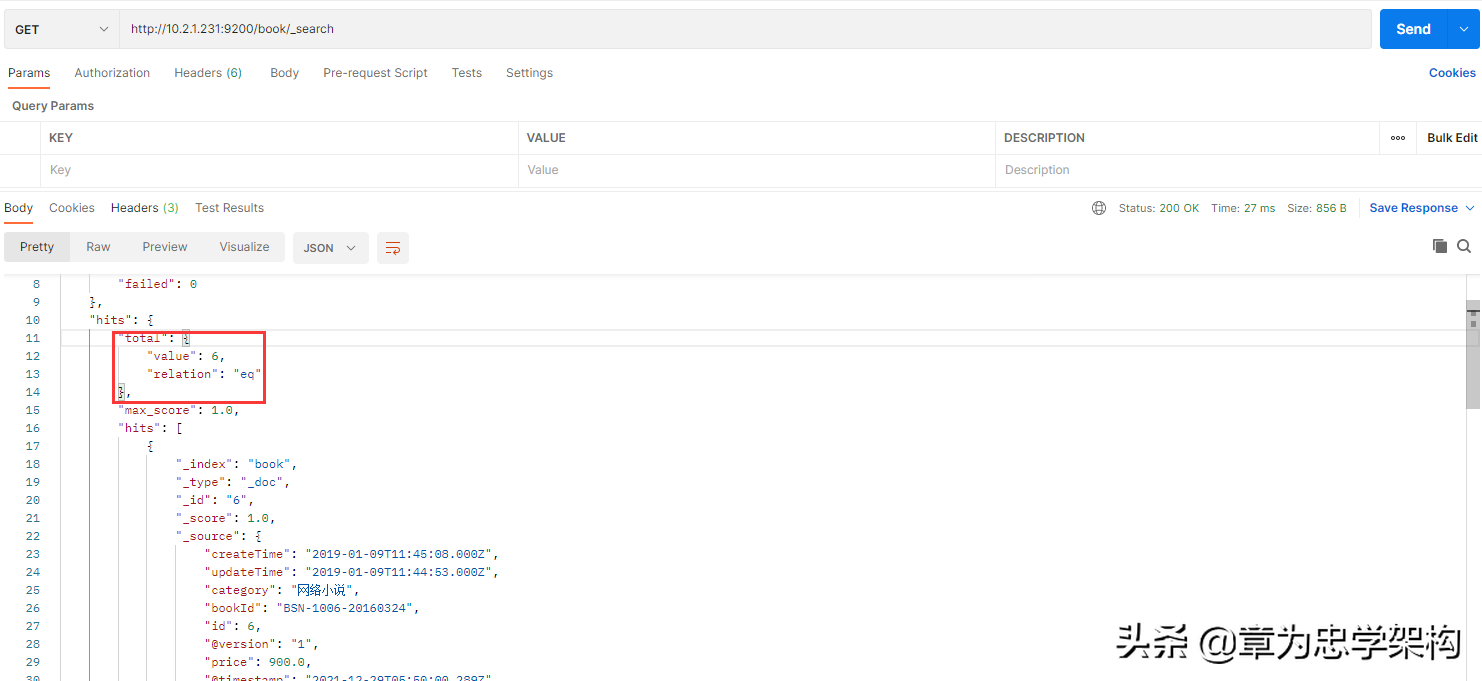Expand the Save Response dropdown arrow
Viewport: 1482px width, 681px height.
[1470, 208]
